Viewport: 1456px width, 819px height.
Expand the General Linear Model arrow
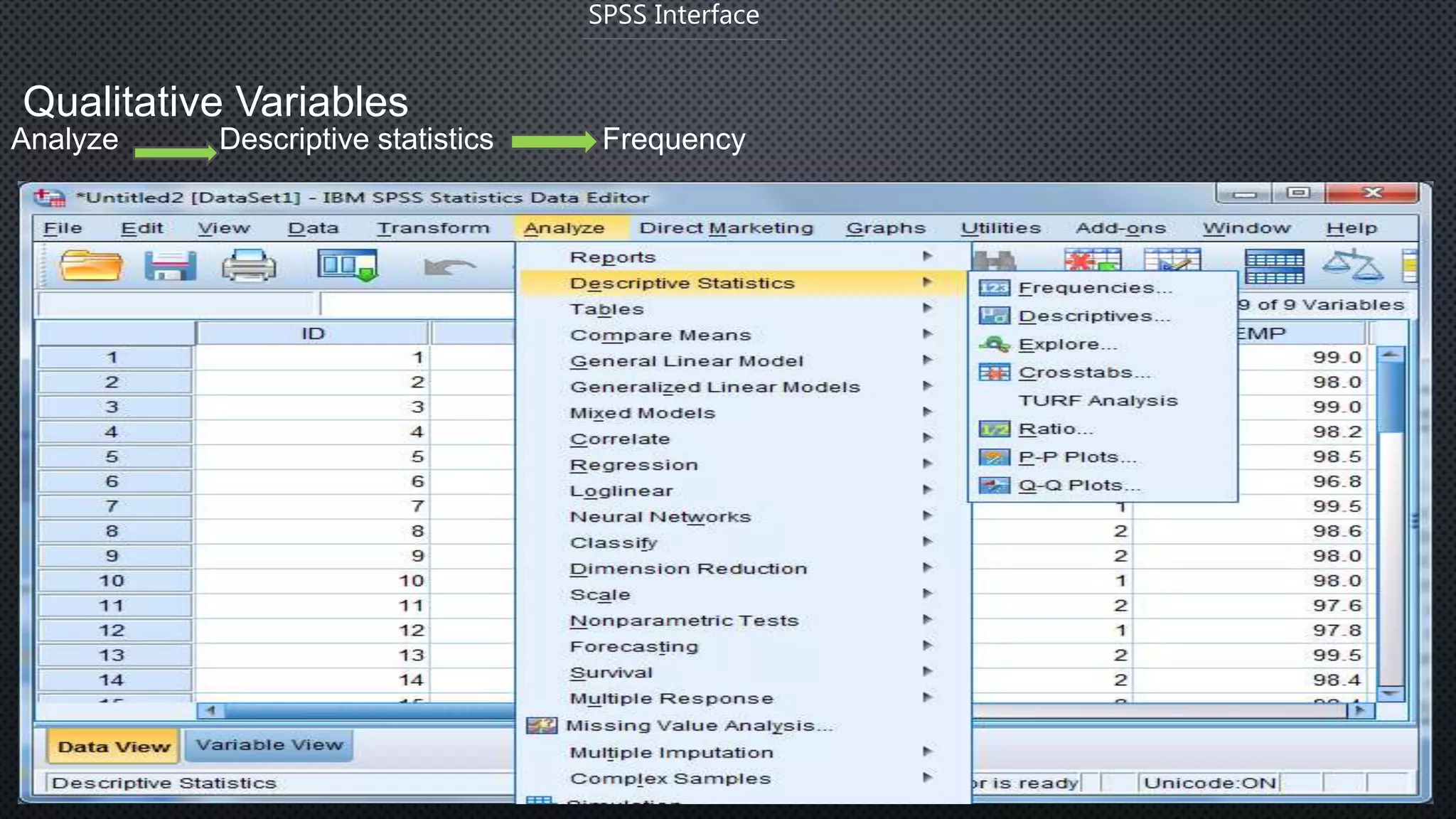[x=927, y=360]
